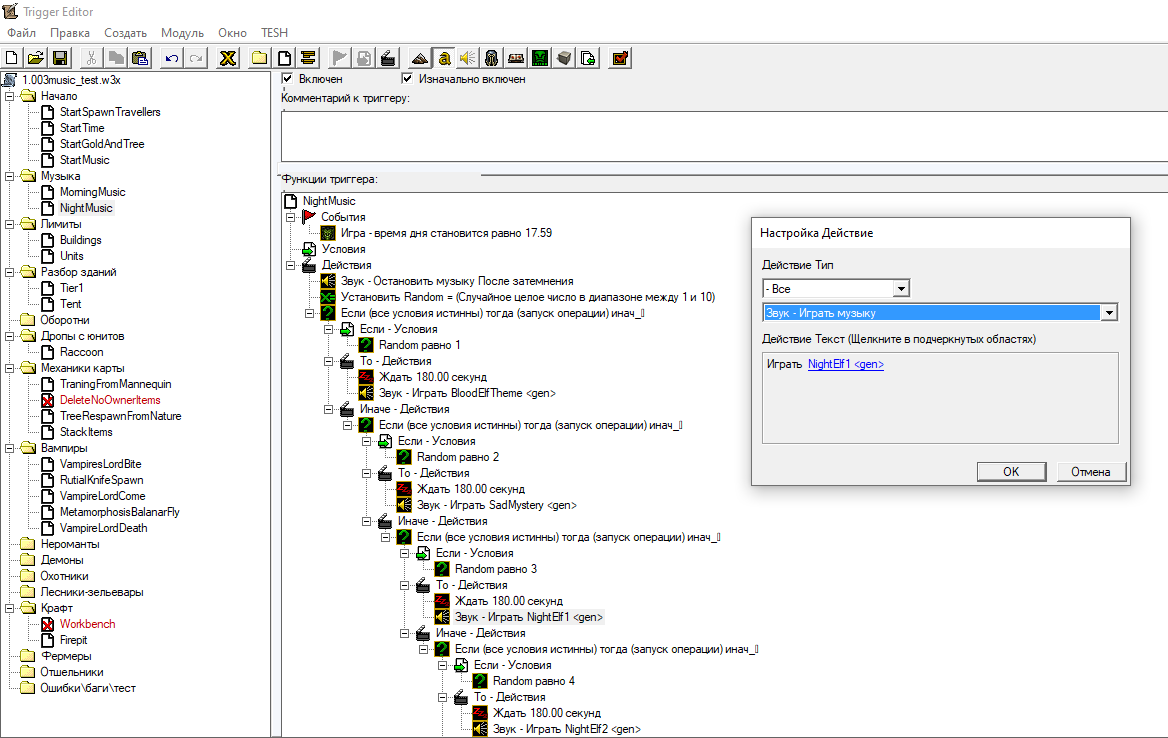Click the Test Map toolbar icon

click(620, 58)
